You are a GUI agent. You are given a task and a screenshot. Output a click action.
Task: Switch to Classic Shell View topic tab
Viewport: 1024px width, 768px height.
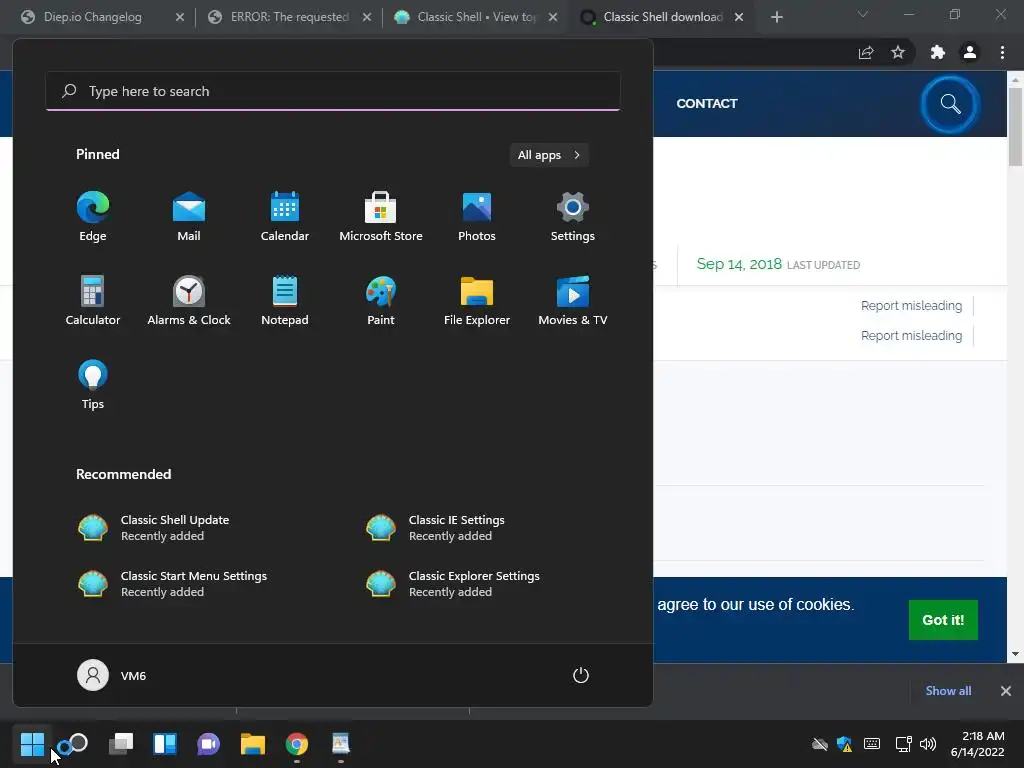pyautogui.click(x=476, y=17)
